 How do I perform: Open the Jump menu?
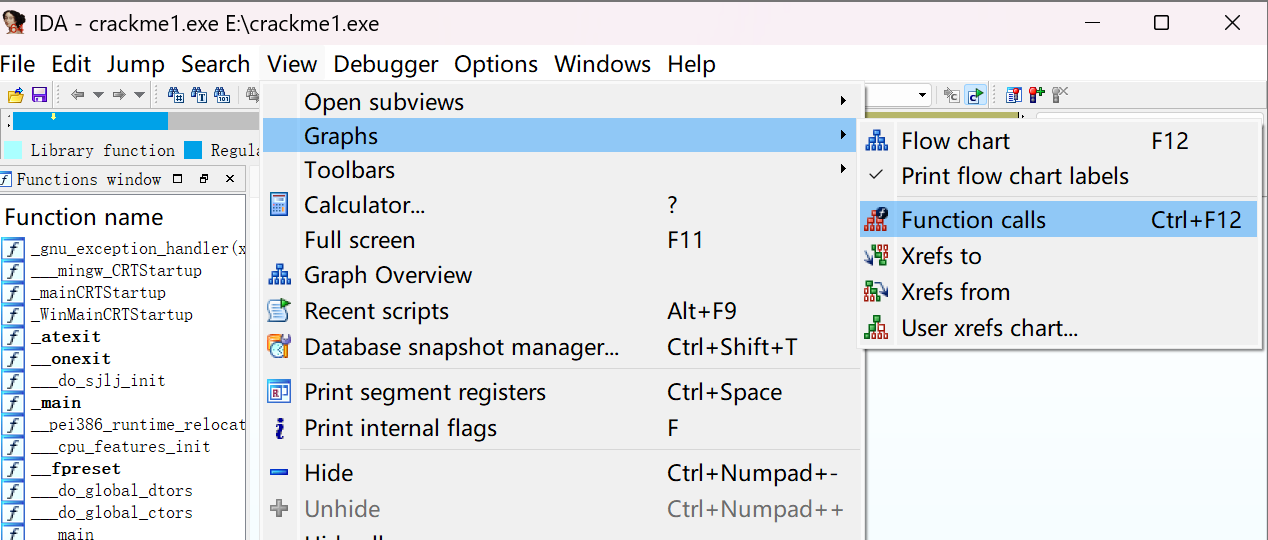tap(136, 64)
